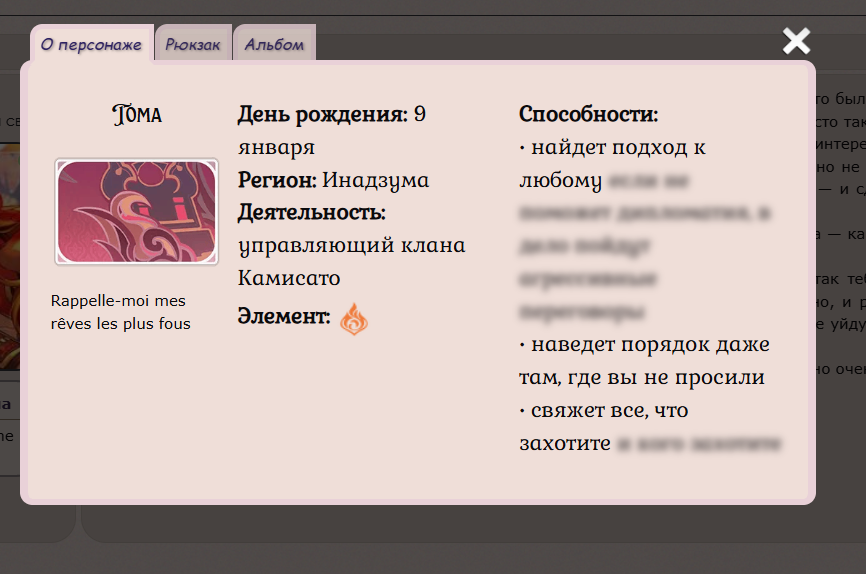Image resolution: width=866 pixels, height=574 pixels.
Task: Click the «Деятельность:» label
Action: pos(311,213)
